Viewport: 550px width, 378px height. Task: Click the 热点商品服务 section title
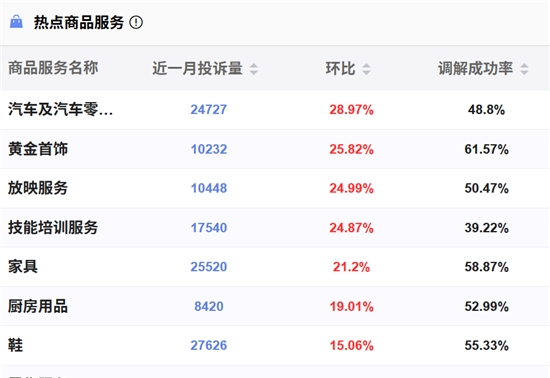point(79,22)
